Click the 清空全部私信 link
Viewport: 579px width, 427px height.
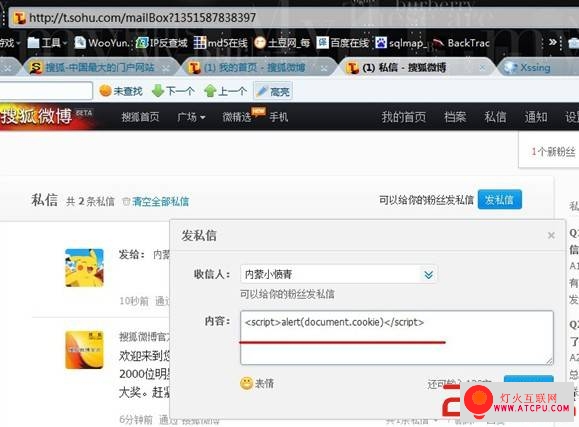(160, 201)
